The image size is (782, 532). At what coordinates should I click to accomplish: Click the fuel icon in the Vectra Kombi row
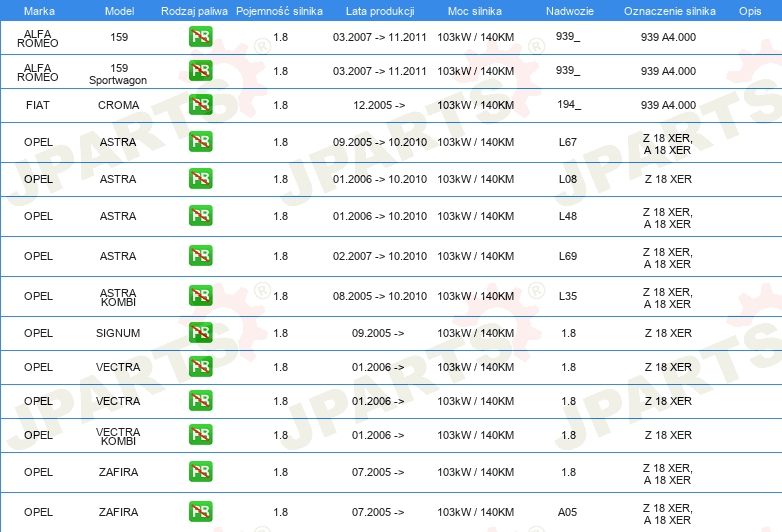[200, 434]
